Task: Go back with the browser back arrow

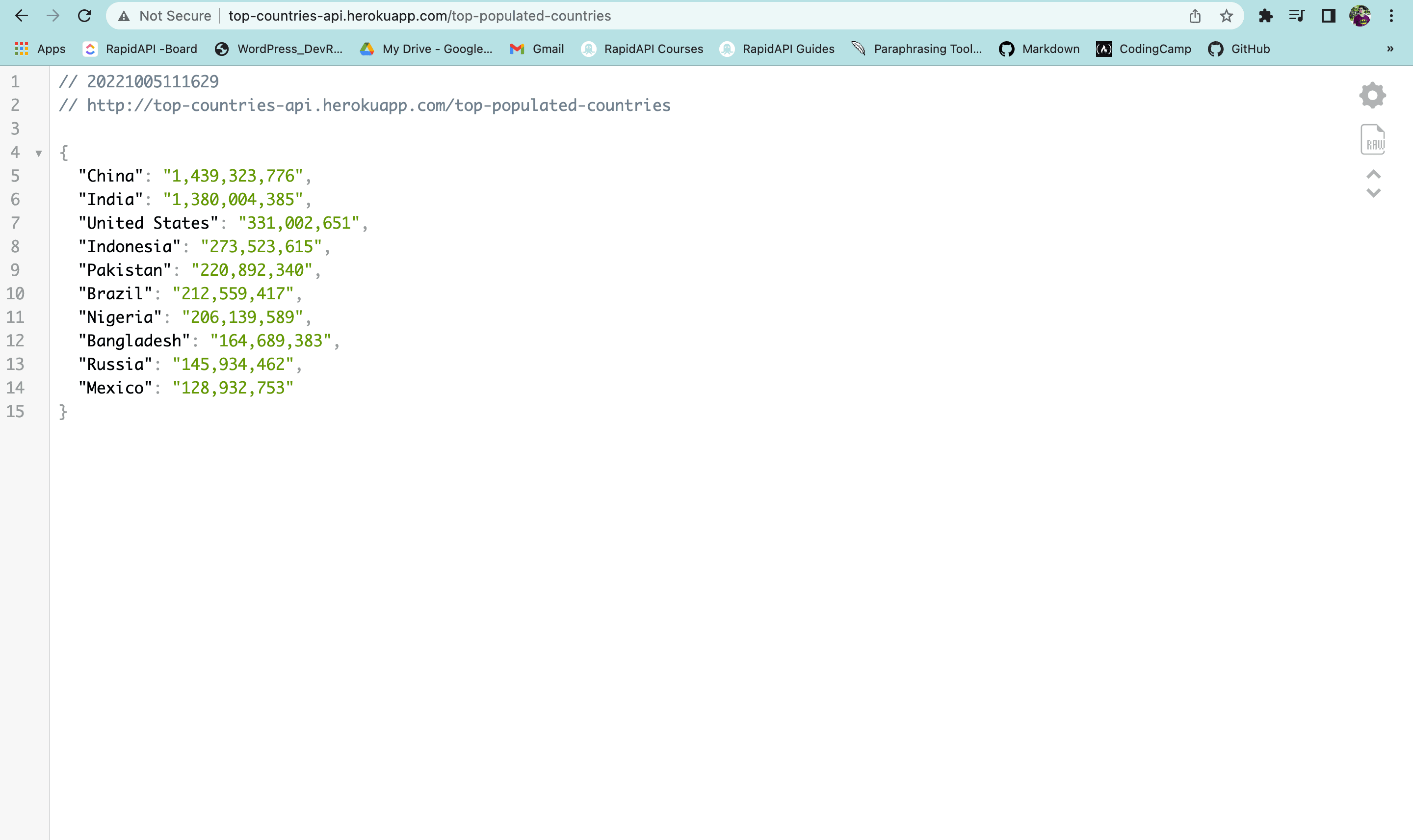Action: tap(22, 16)
